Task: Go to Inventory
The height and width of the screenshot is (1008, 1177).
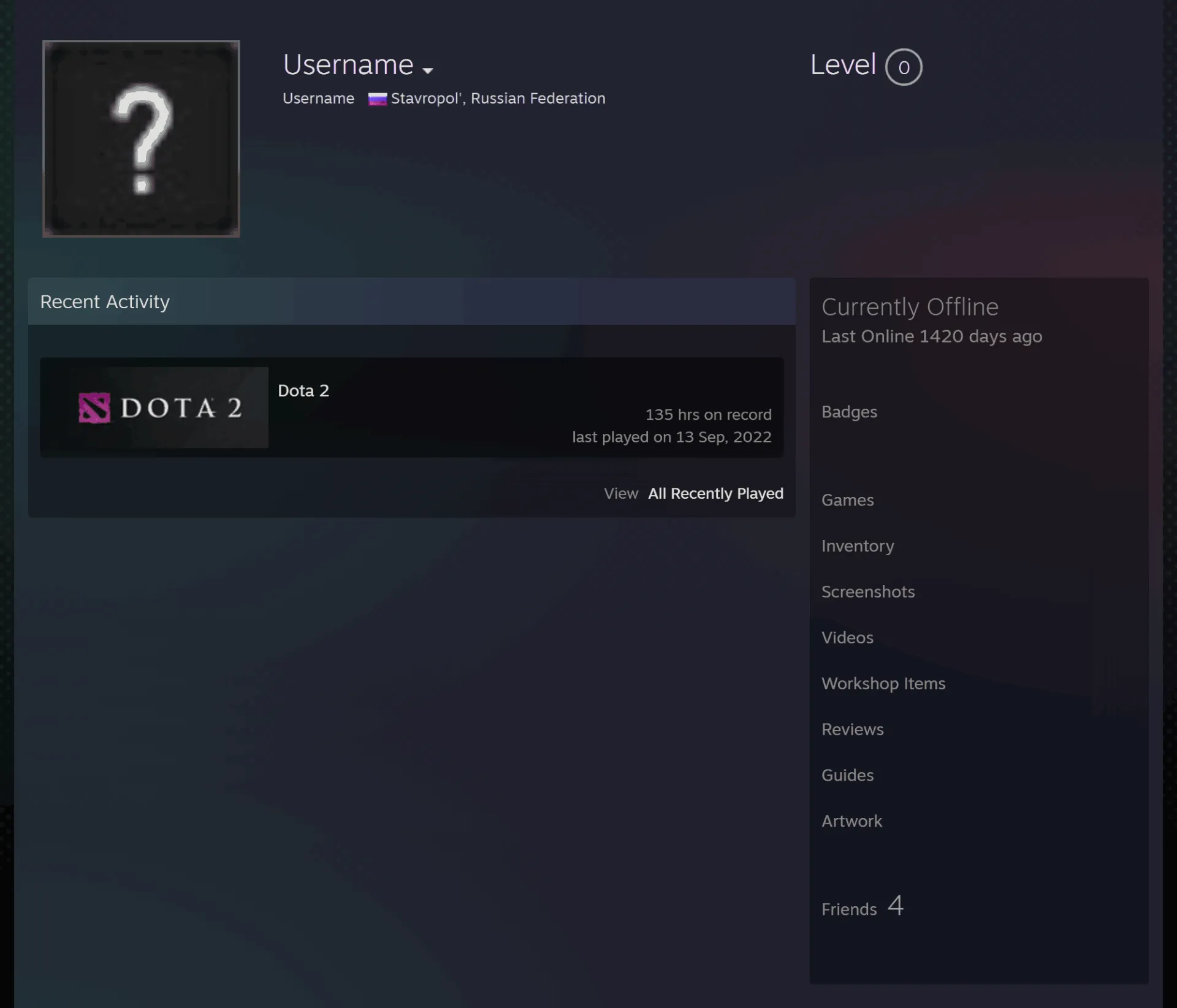Action: click(858, 546)
